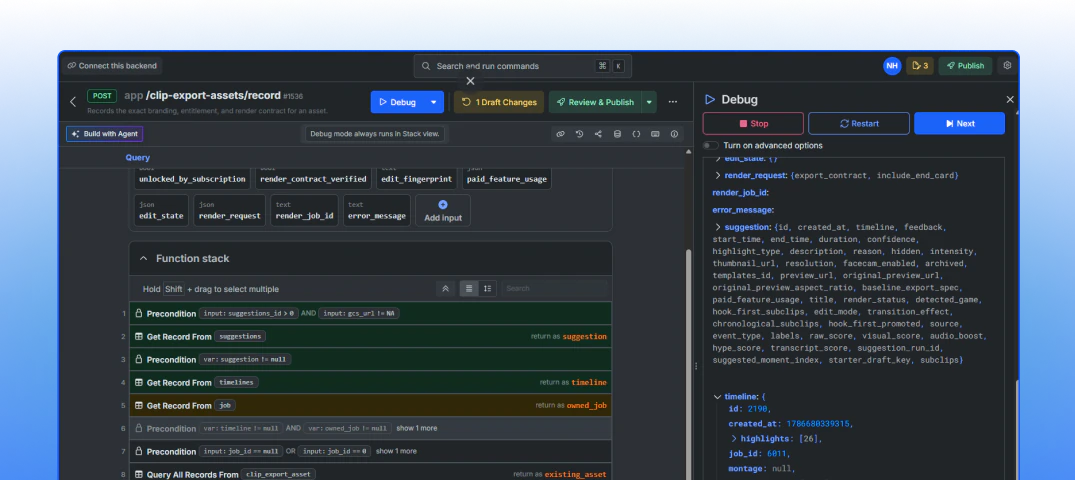
Task: Click show 1 more on Precondition step 7
Action: (396, 451)
